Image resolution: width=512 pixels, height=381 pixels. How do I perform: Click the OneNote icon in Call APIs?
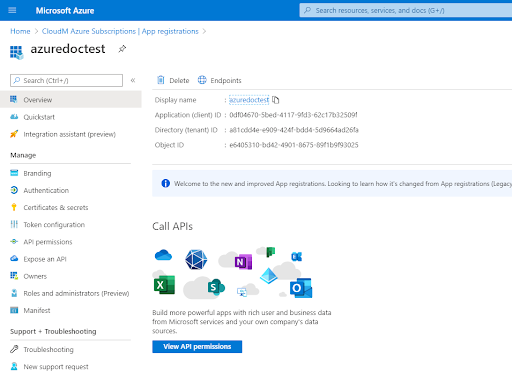click(243, 262)
